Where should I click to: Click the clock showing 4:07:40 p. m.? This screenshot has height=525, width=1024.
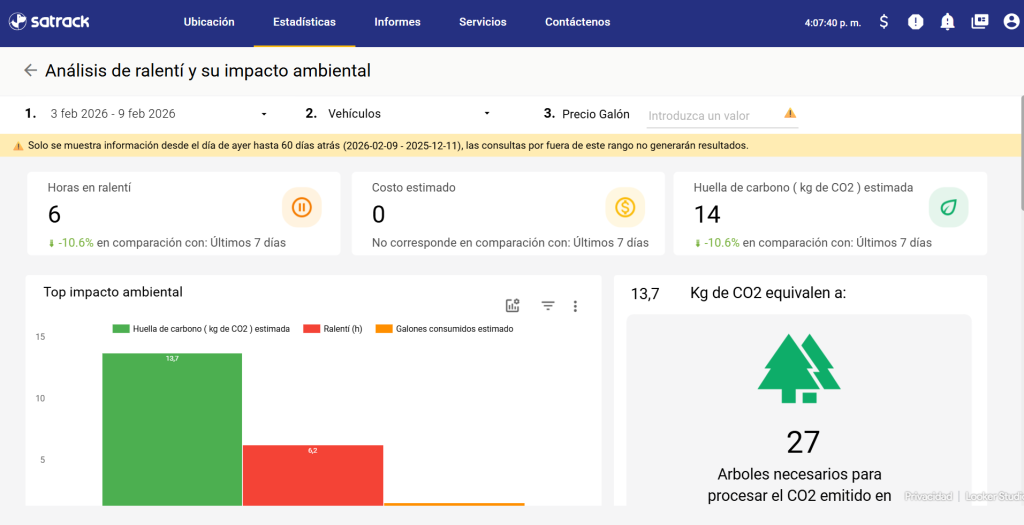(x=833, y=23)
